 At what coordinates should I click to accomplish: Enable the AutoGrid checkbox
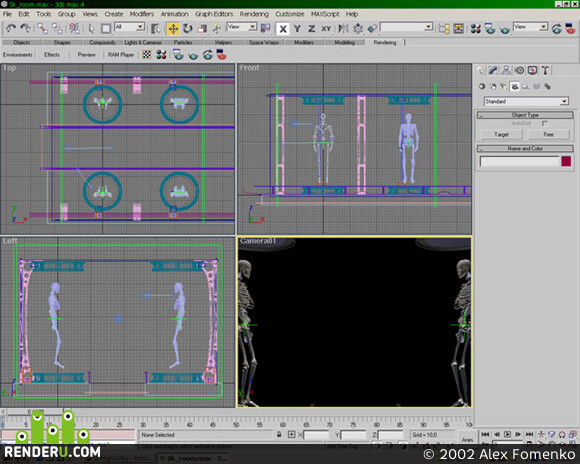544,123
